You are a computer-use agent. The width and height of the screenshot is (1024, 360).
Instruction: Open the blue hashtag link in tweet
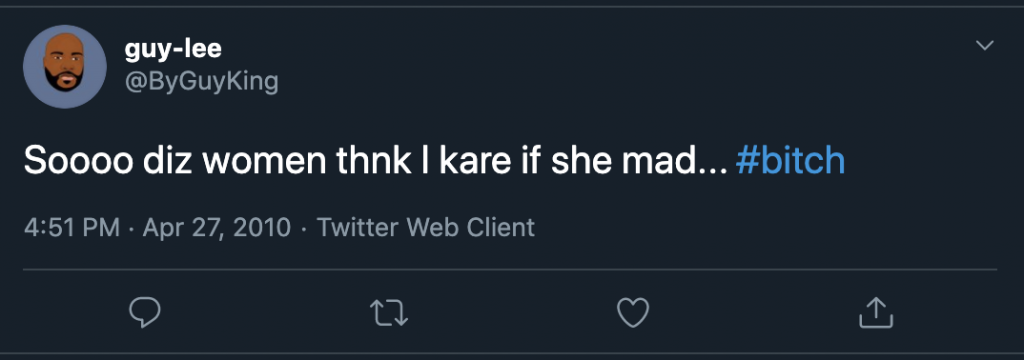click(790, 161)
